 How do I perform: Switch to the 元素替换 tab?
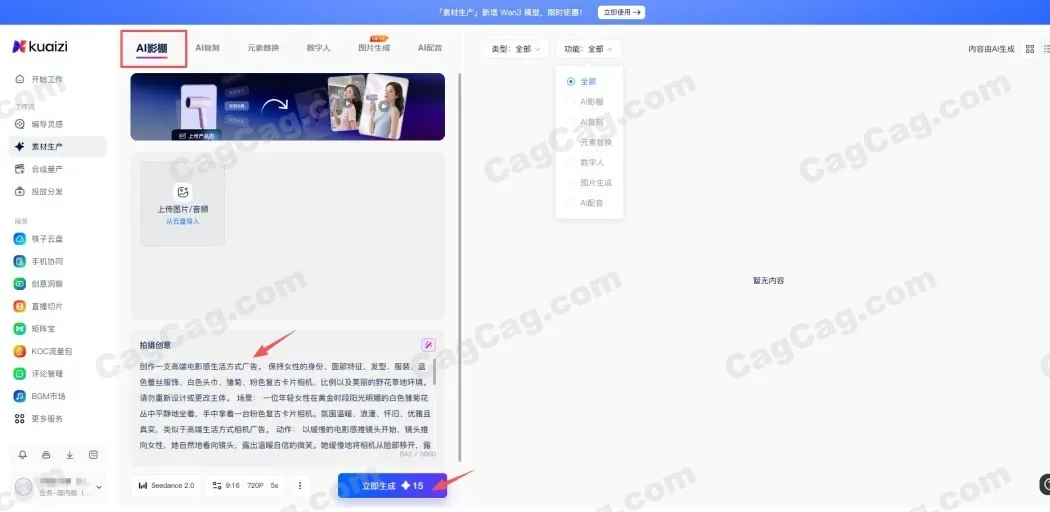click(263, 48)
